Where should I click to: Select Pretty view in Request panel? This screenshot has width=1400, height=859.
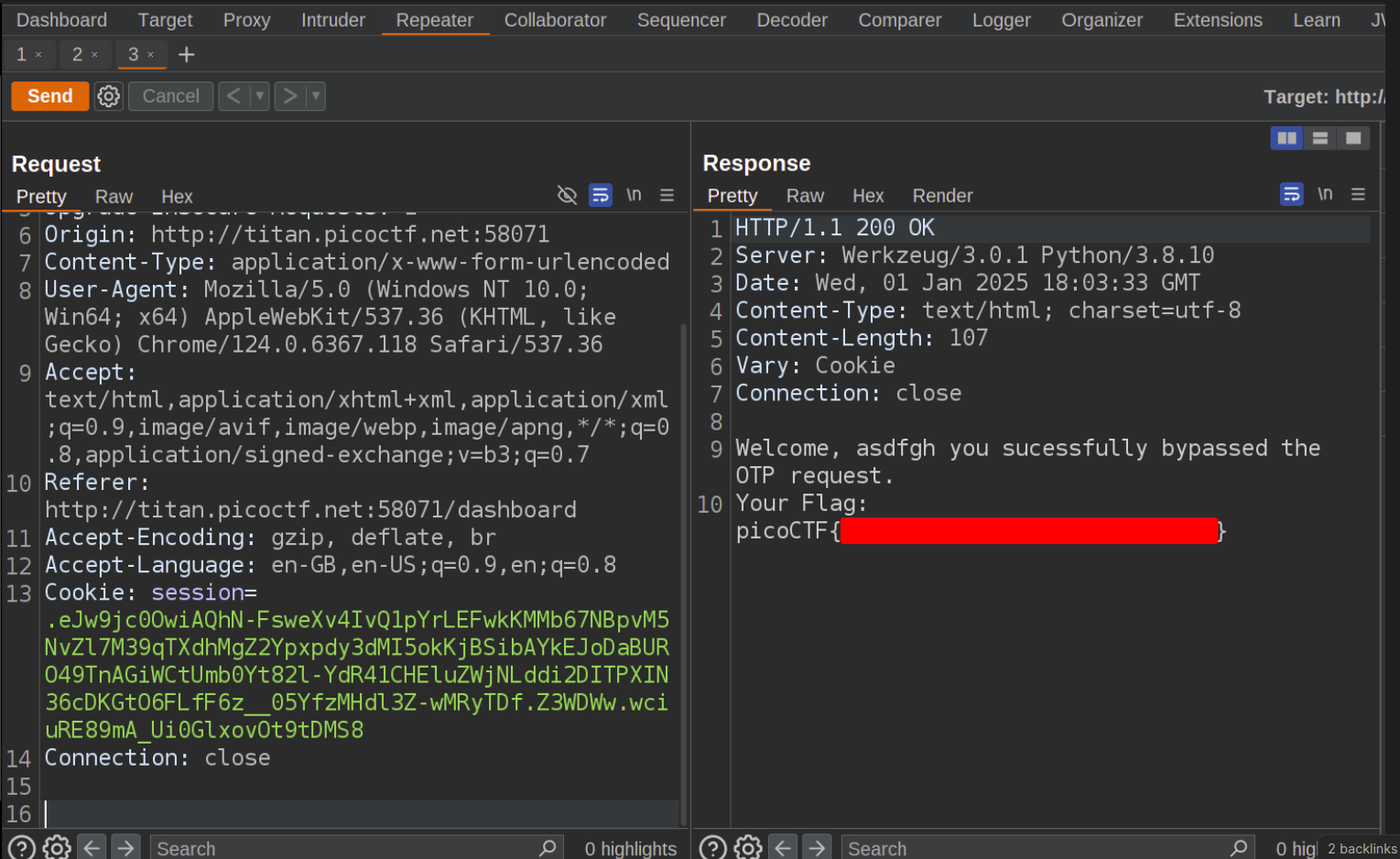(x=41, y=196)
